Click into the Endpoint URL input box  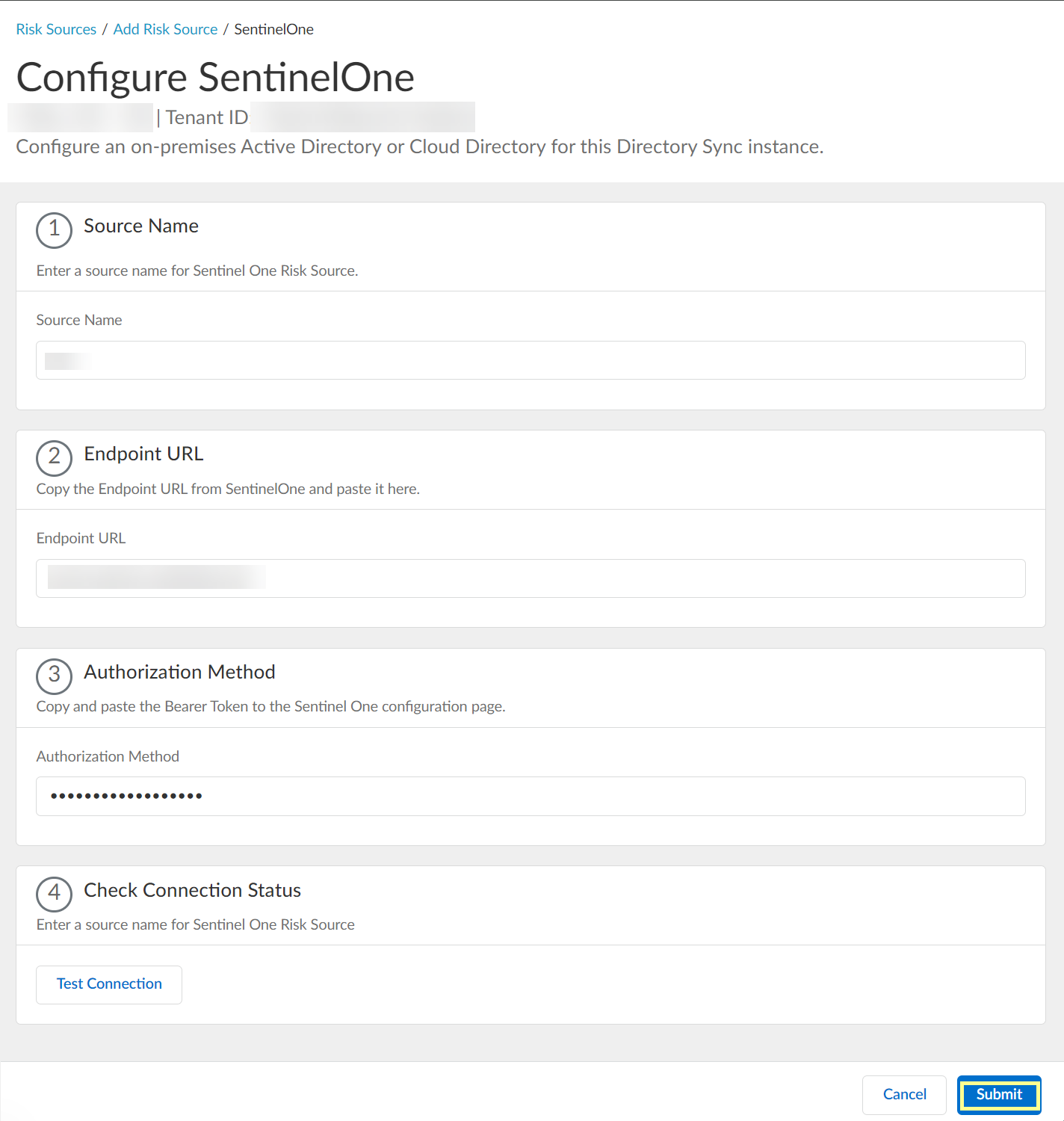point(531,578)
